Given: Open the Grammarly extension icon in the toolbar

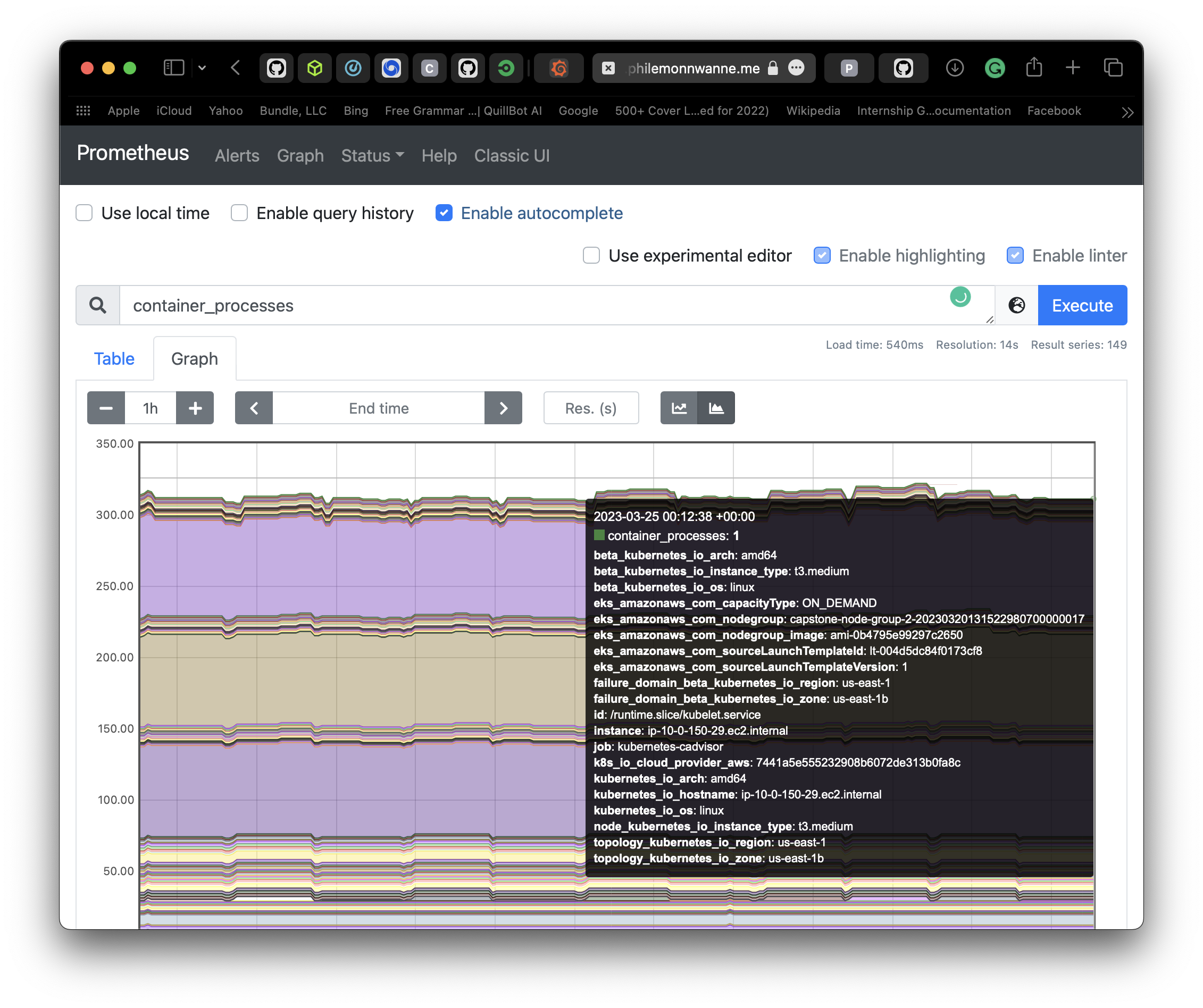Looking at the screenshot, I should tap(995, 69).
